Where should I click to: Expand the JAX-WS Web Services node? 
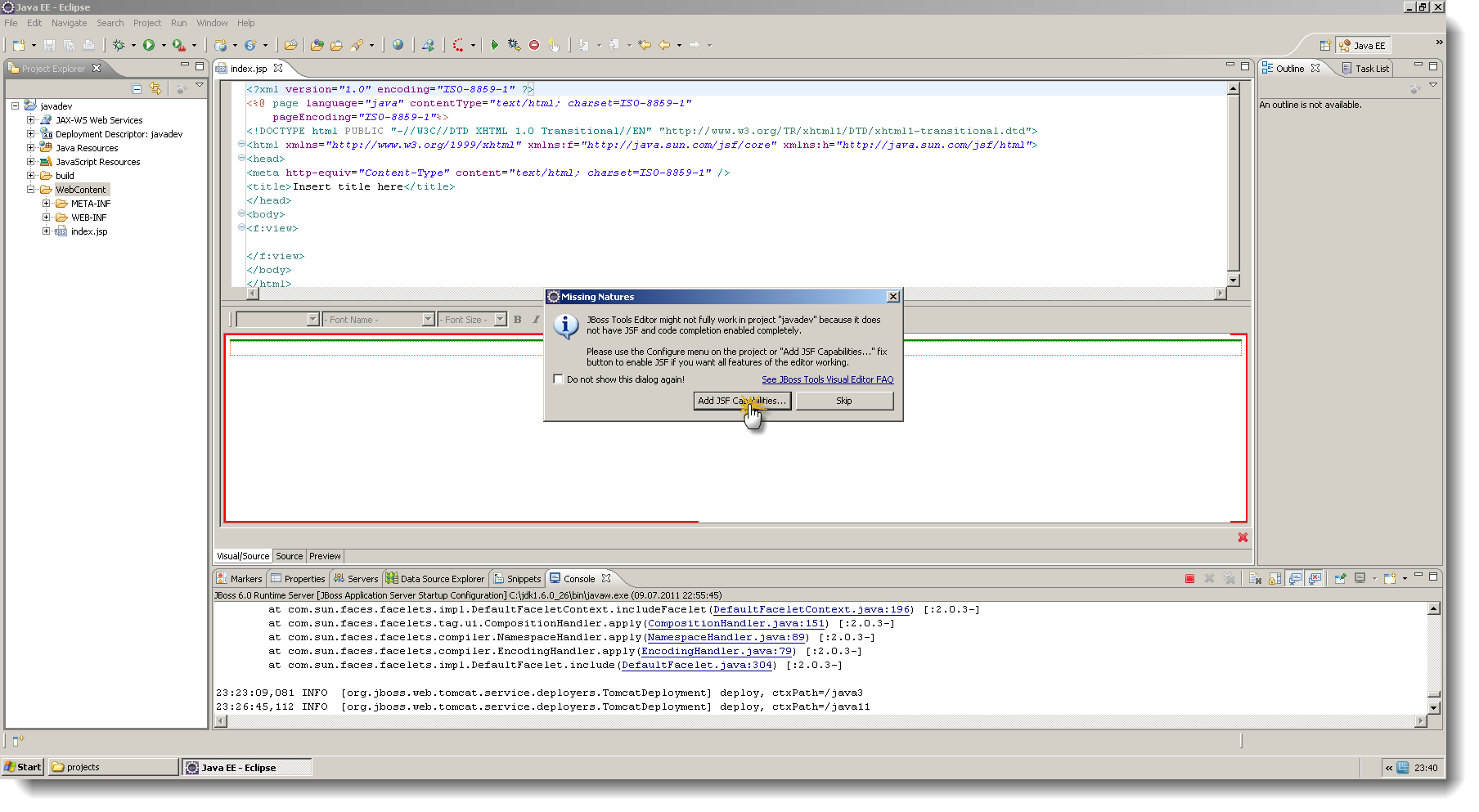(x=30, y=119)
